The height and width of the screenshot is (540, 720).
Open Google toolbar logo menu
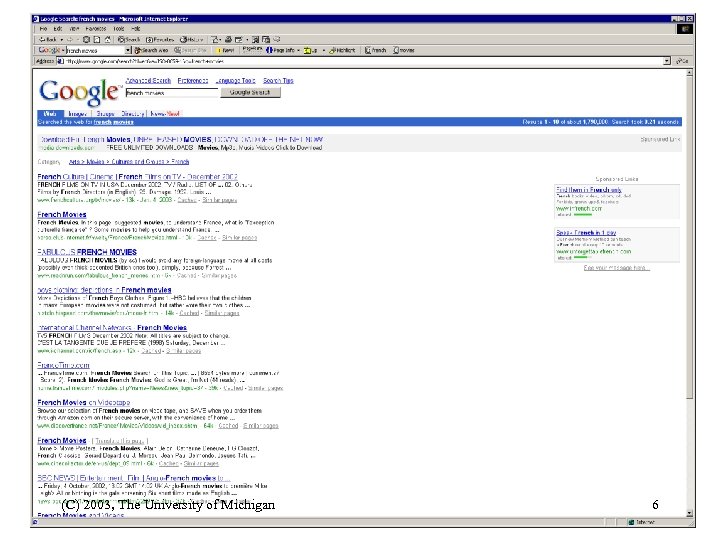[51, 50]
